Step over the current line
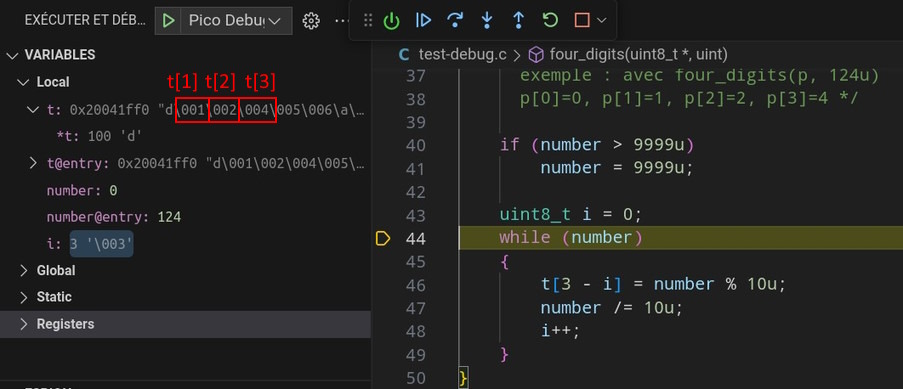 point(455,21)
